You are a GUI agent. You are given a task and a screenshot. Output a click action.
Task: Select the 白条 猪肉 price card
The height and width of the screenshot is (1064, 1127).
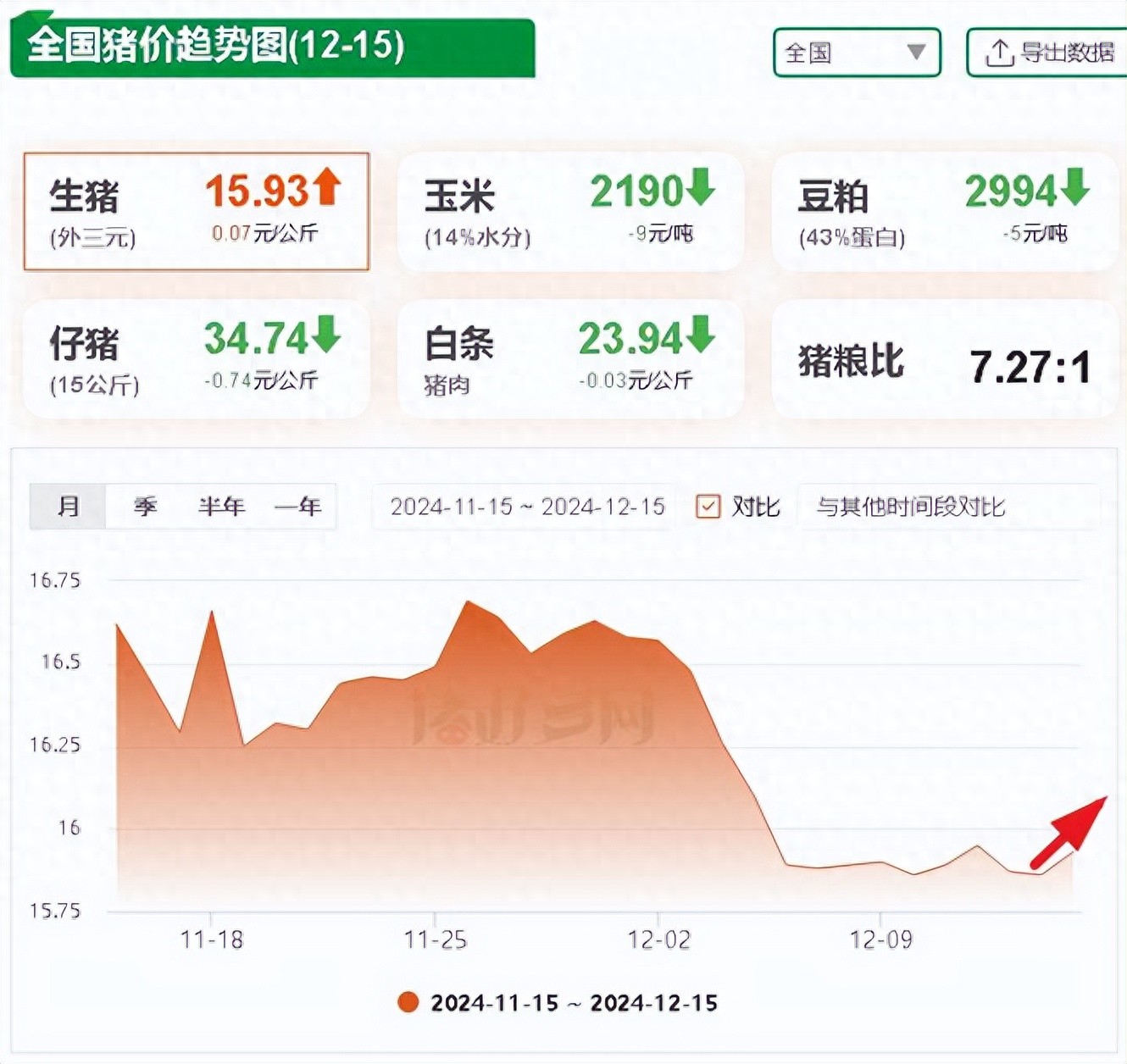(x=570, y=359)
